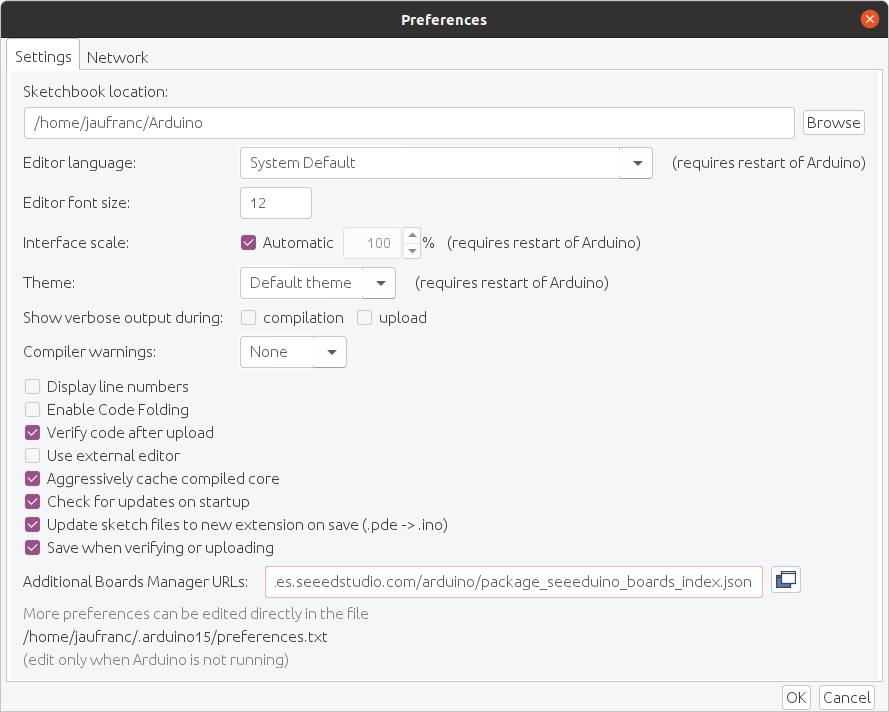Turn on Enable Code Folding
The width and height of the screenshot is (889, 712).
click(x=32, y=409)
